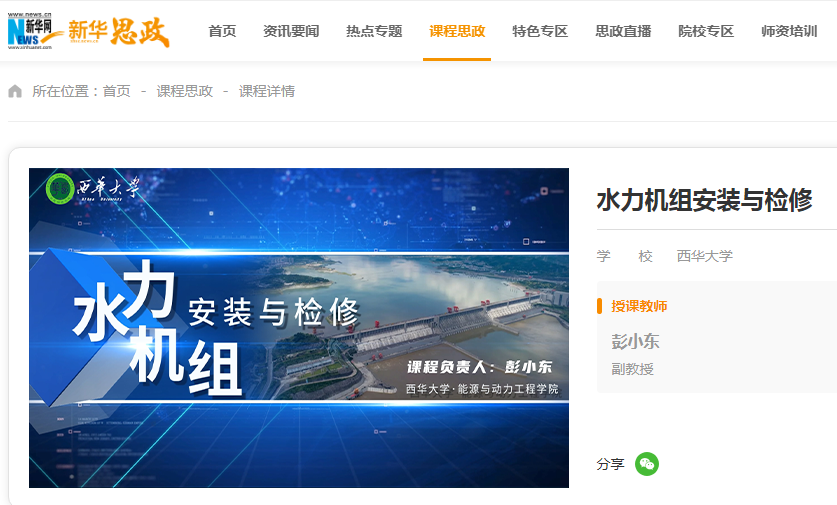Open the 首页 navigation tab
The width and height of the screenshot is (837, 505).
click(222, 31)
